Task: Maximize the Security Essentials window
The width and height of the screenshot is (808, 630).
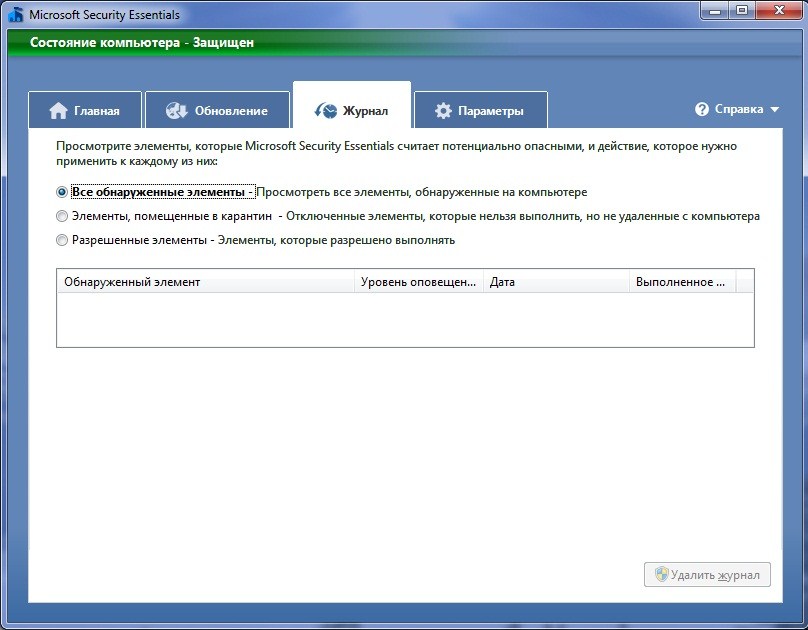Action: (x=742, y=11)
